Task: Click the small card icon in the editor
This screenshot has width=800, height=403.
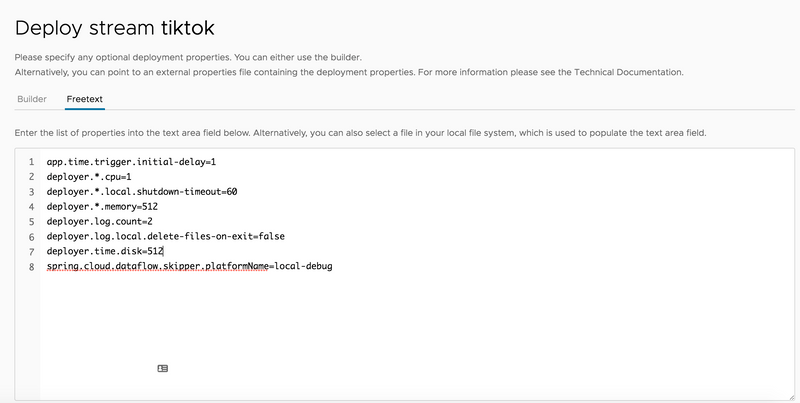Action: point(163,368)
